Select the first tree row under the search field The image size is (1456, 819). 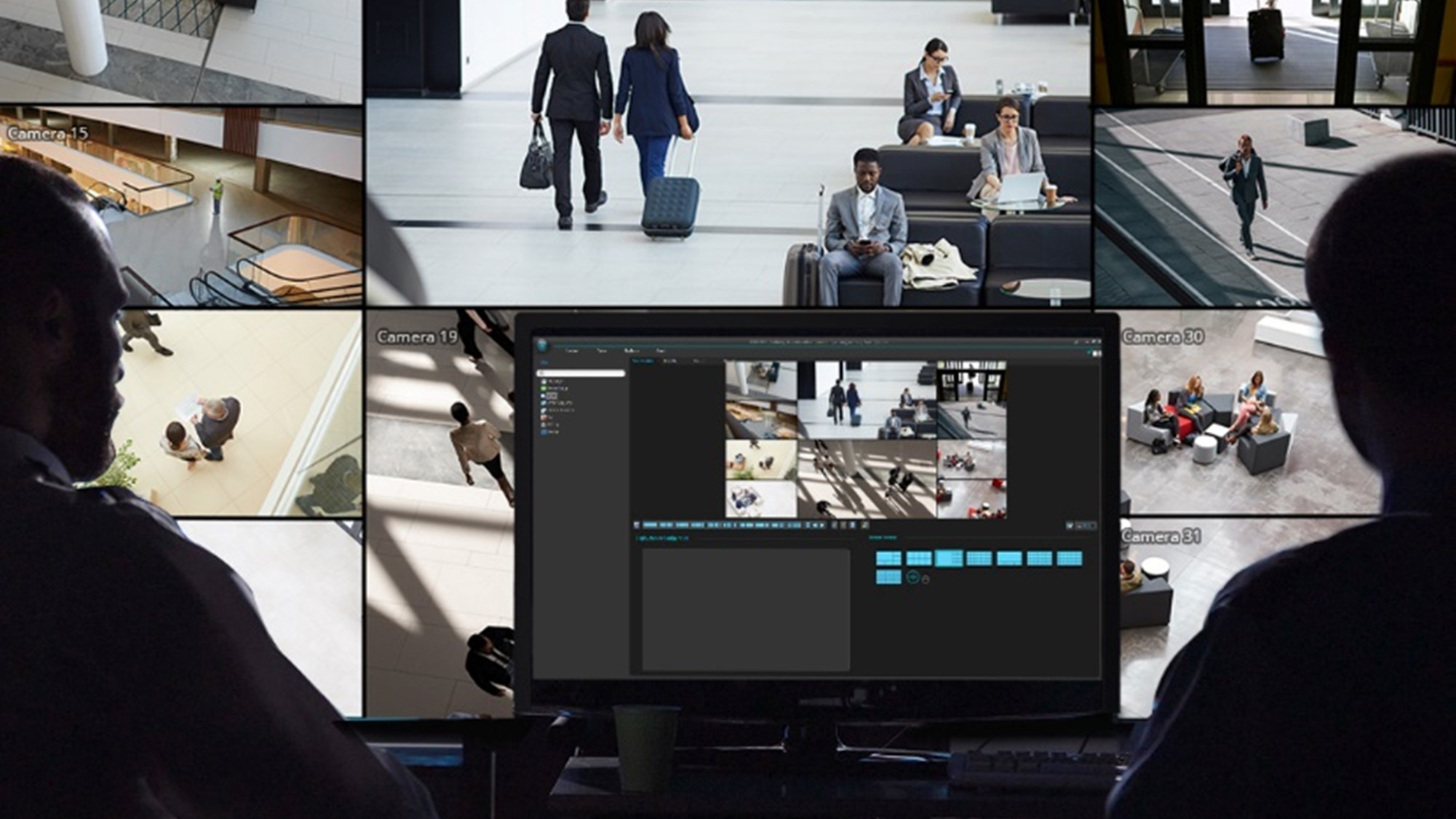(x=552, y=381)
